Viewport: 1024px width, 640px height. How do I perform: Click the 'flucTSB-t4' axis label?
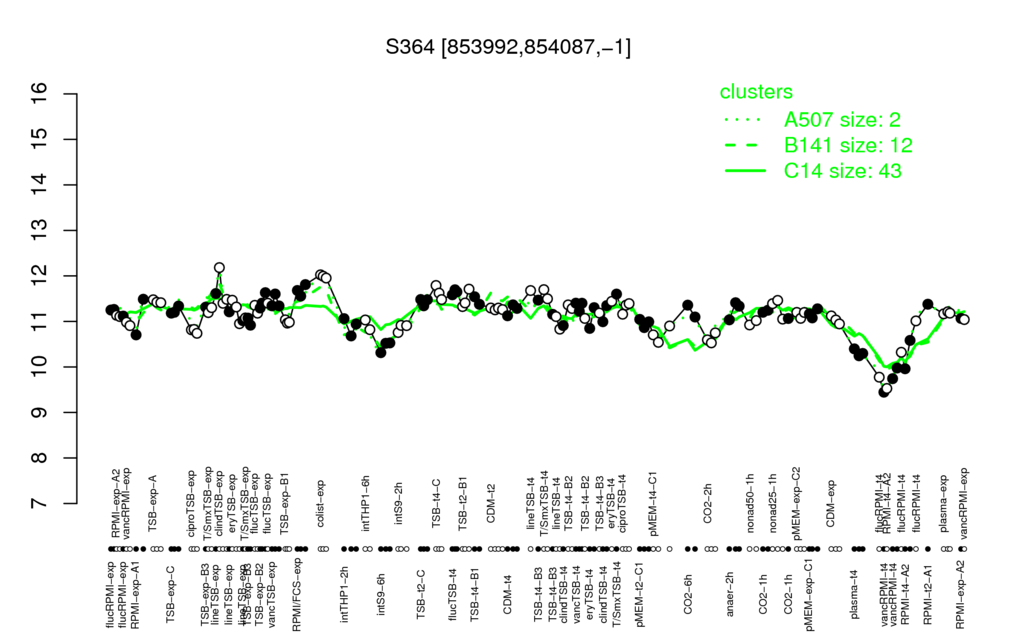coord(453,593)
